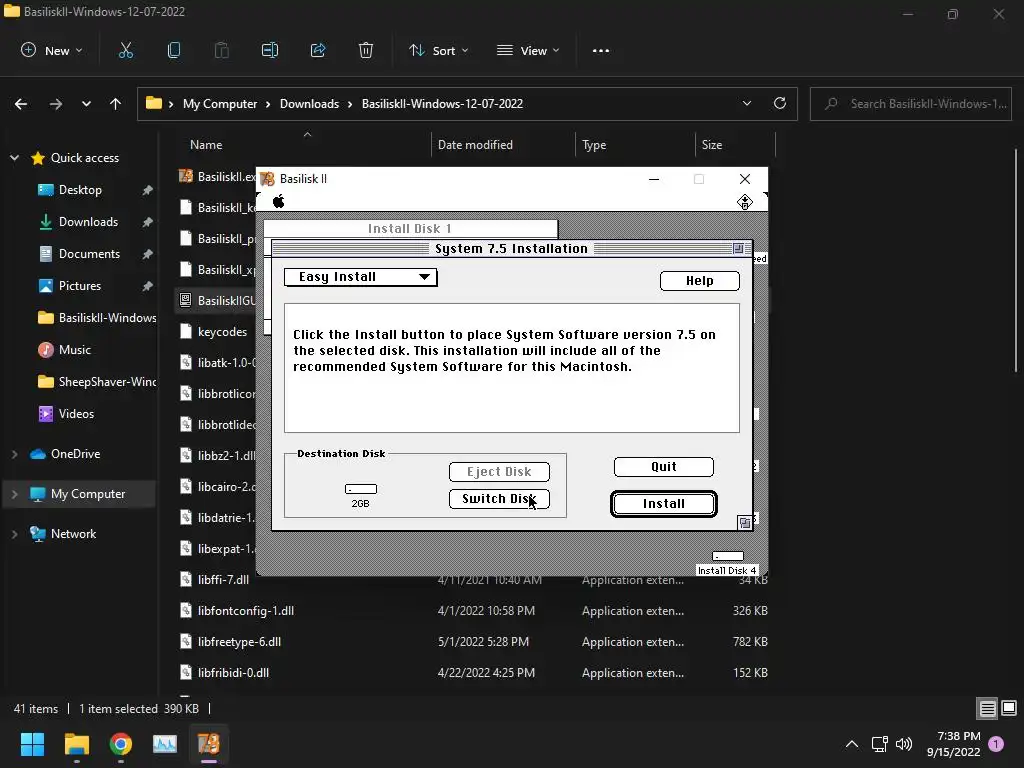This screenshot has height=768, width=1024.
Task: Click the Quit button
Action: click(664, 467)
